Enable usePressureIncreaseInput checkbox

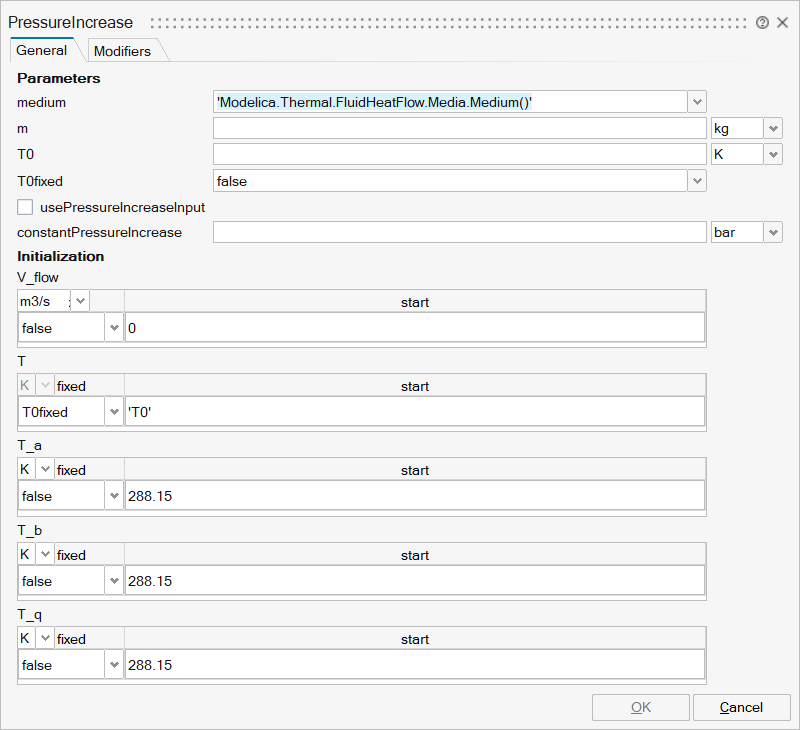pos(25,207)
